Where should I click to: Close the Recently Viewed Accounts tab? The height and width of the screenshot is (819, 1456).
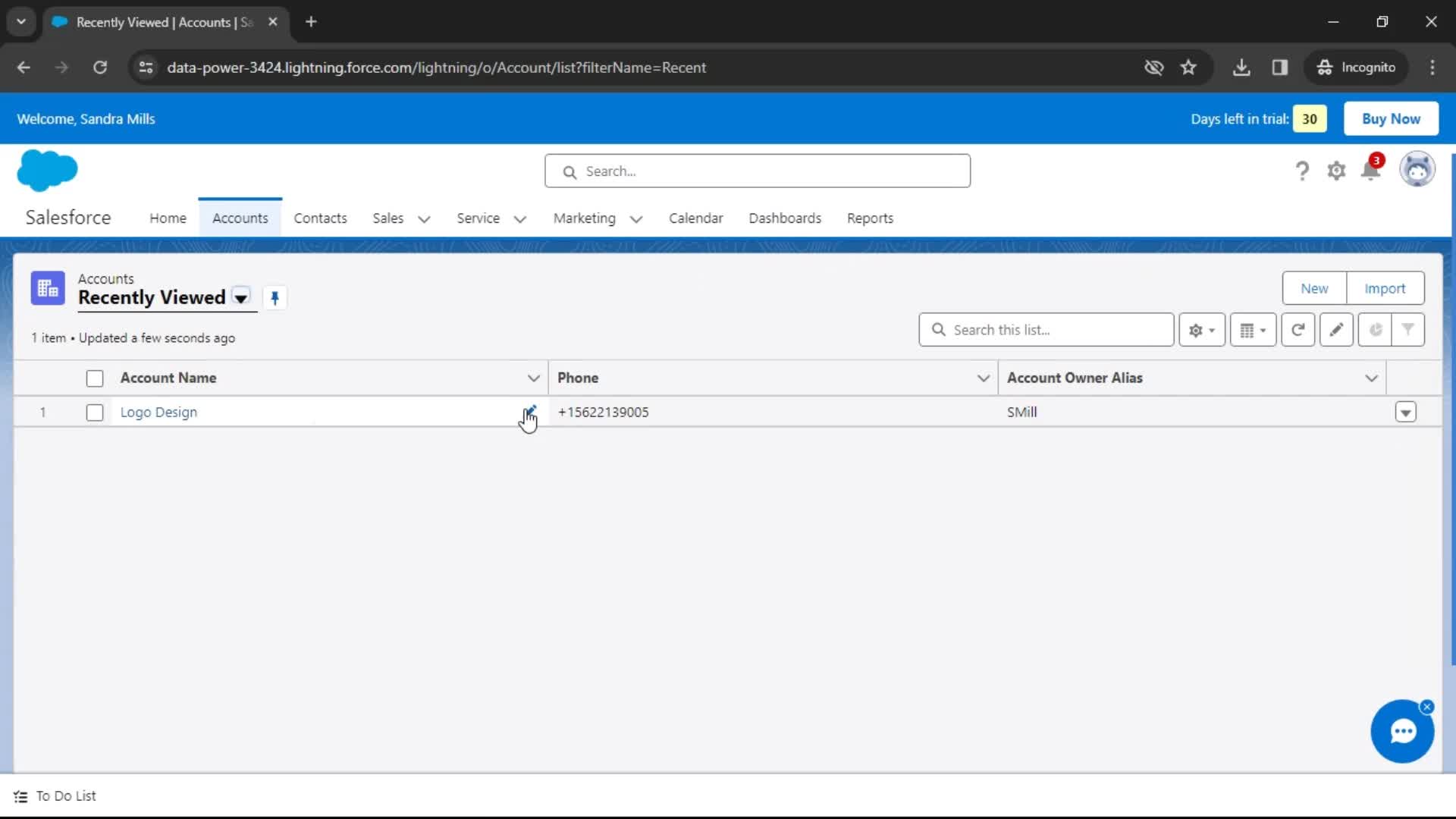point(273,22)
